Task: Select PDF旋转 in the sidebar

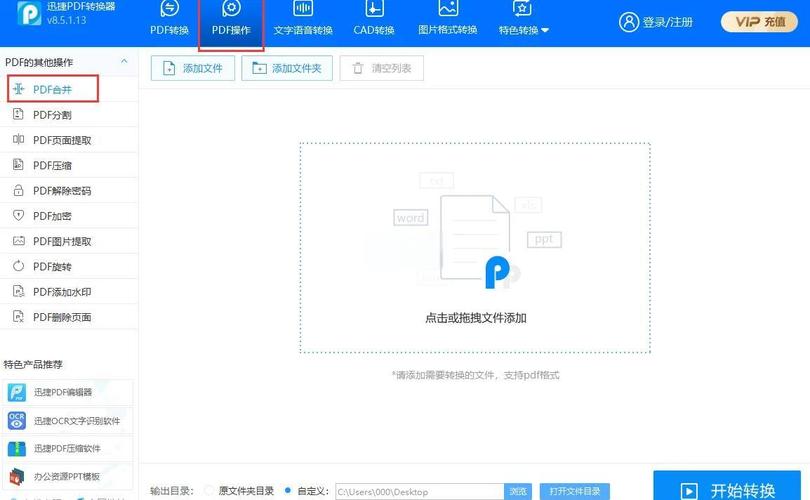Action: [x=69, y=267]
